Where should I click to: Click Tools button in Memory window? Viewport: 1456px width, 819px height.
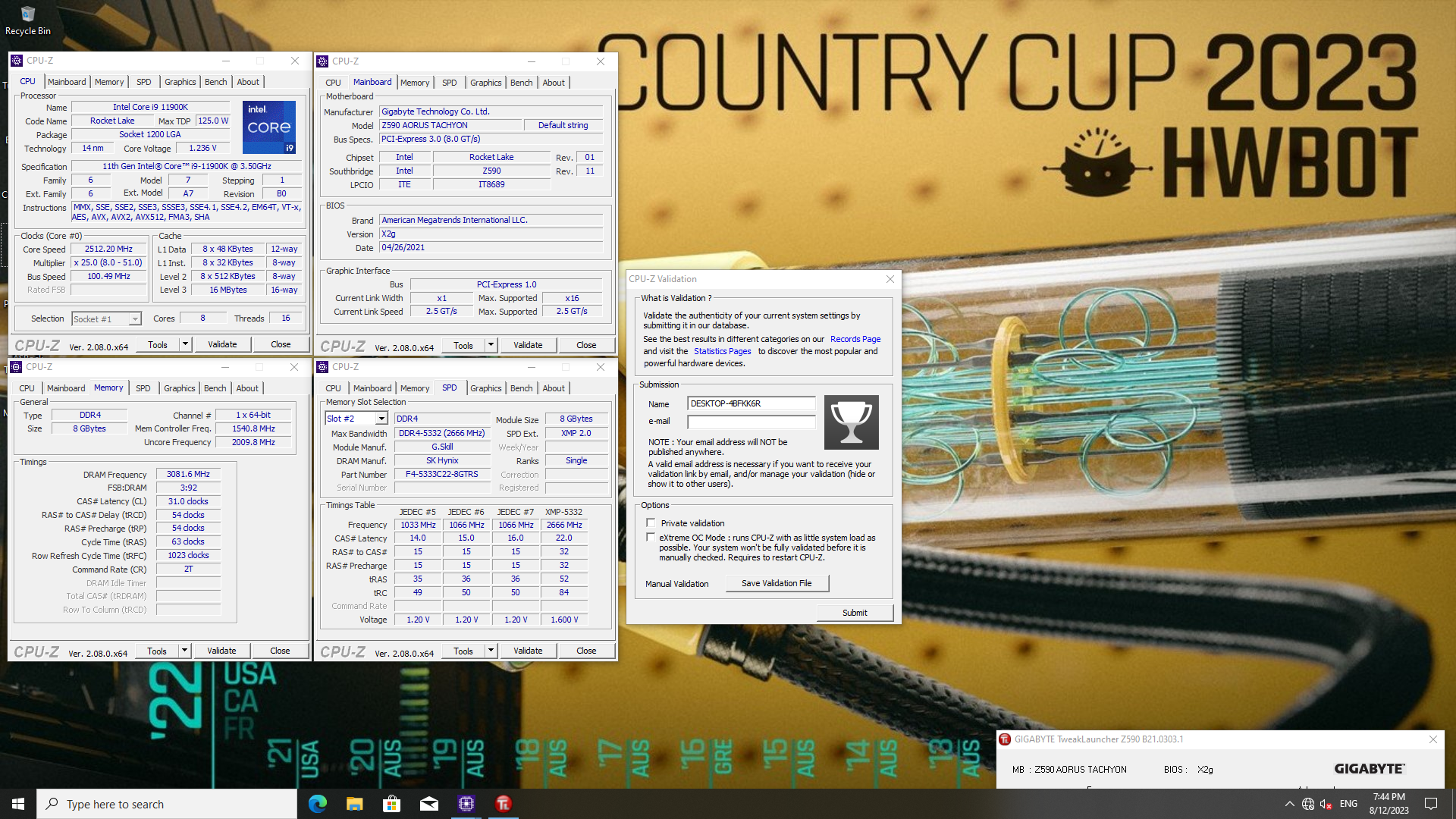[157, 651]
